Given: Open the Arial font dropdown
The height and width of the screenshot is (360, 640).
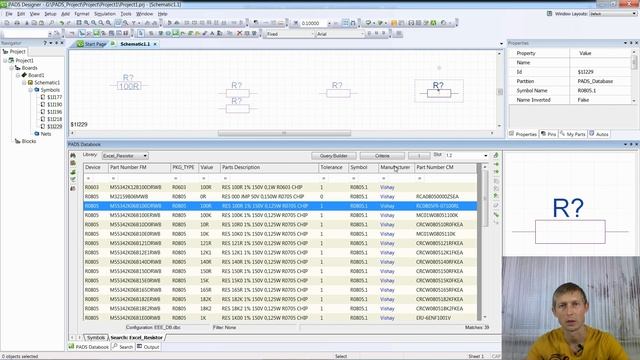Looking at the screenshot, I should point(362,34).
